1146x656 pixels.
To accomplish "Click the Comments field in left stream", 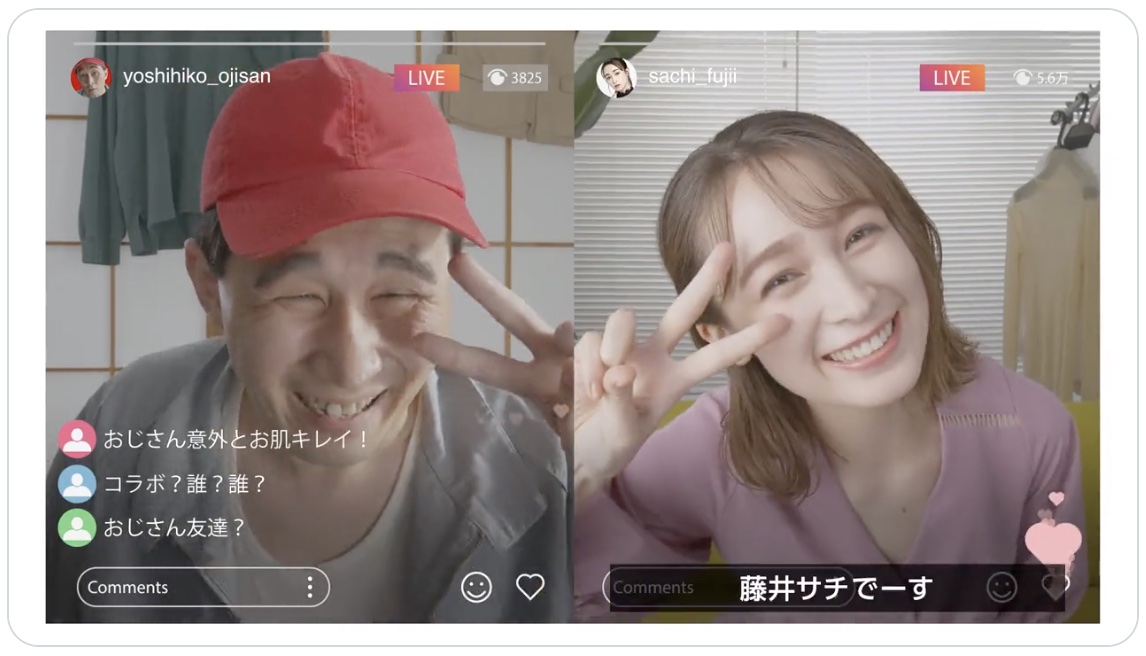I will (x=203, y=587).
